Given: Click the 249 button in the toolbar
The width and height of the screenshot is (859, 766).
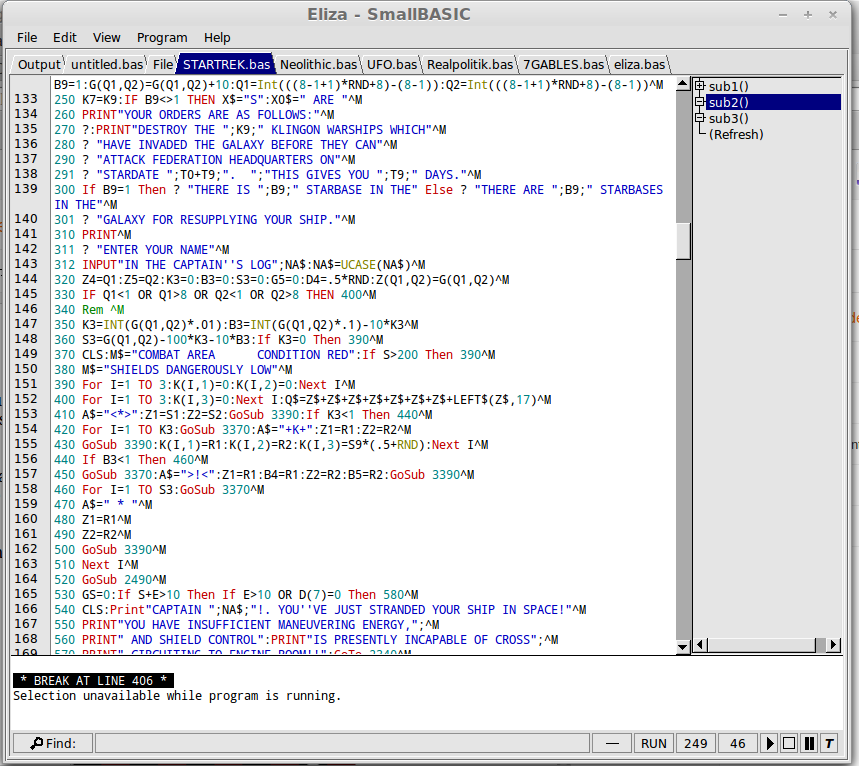Looking at the screenshot, I should click(x=696, y=743).
